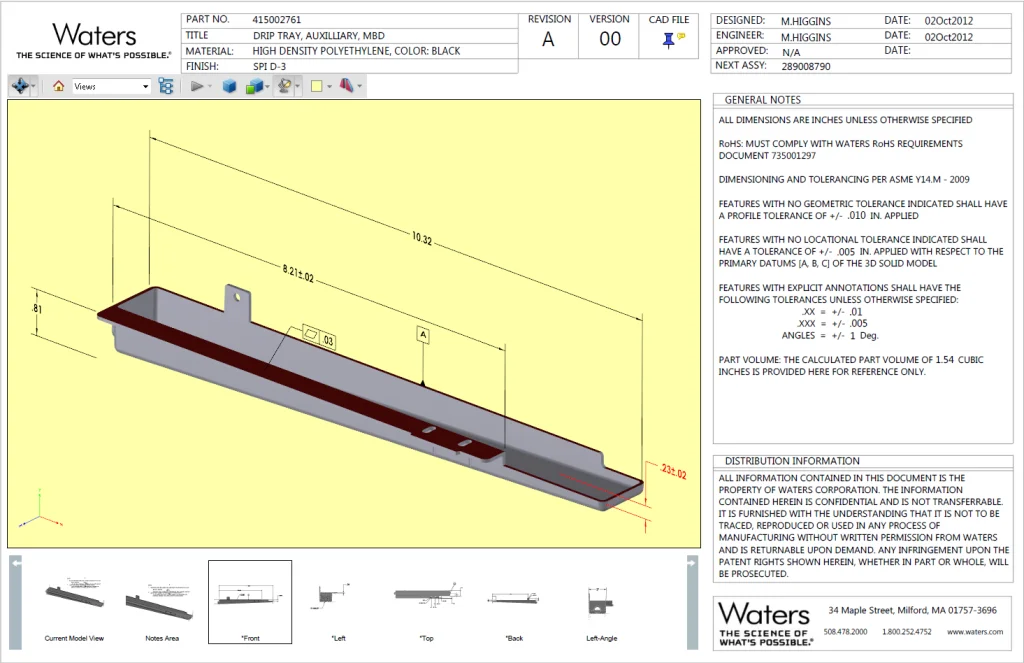Click the model render mode cubes icon
The height and width of the screenshot is (663, 1024).
point(254,87)
